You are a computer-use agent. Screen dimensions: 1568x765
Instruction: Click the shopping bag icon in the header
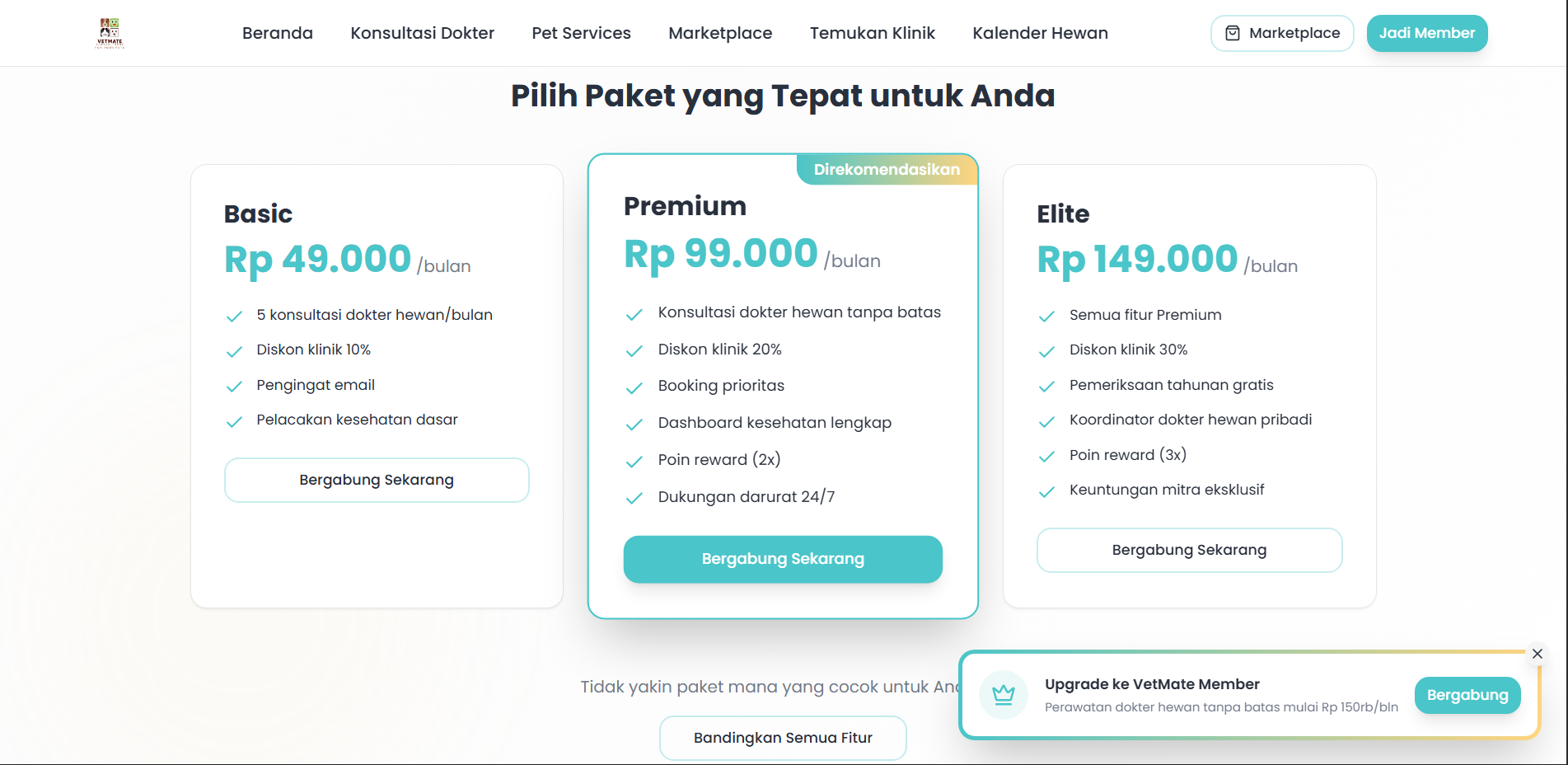tap(1233, 33)
